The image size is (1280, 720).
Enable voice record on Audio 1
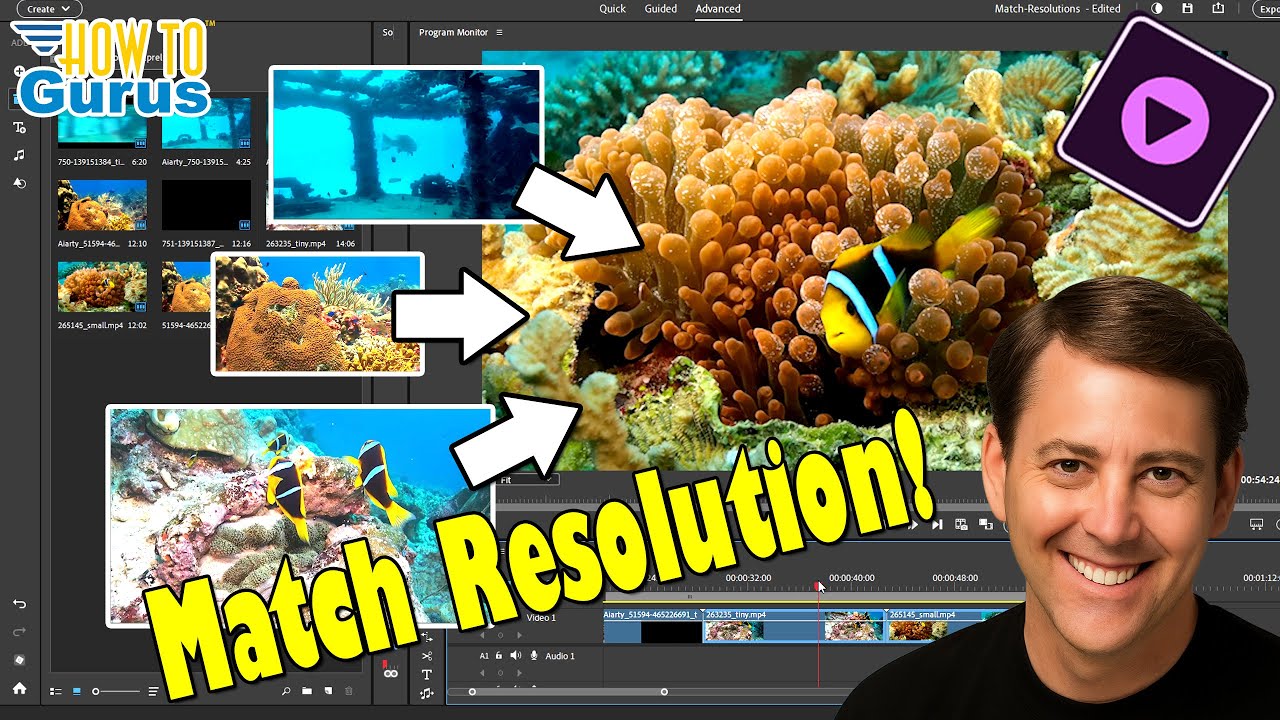coord(534,656)
